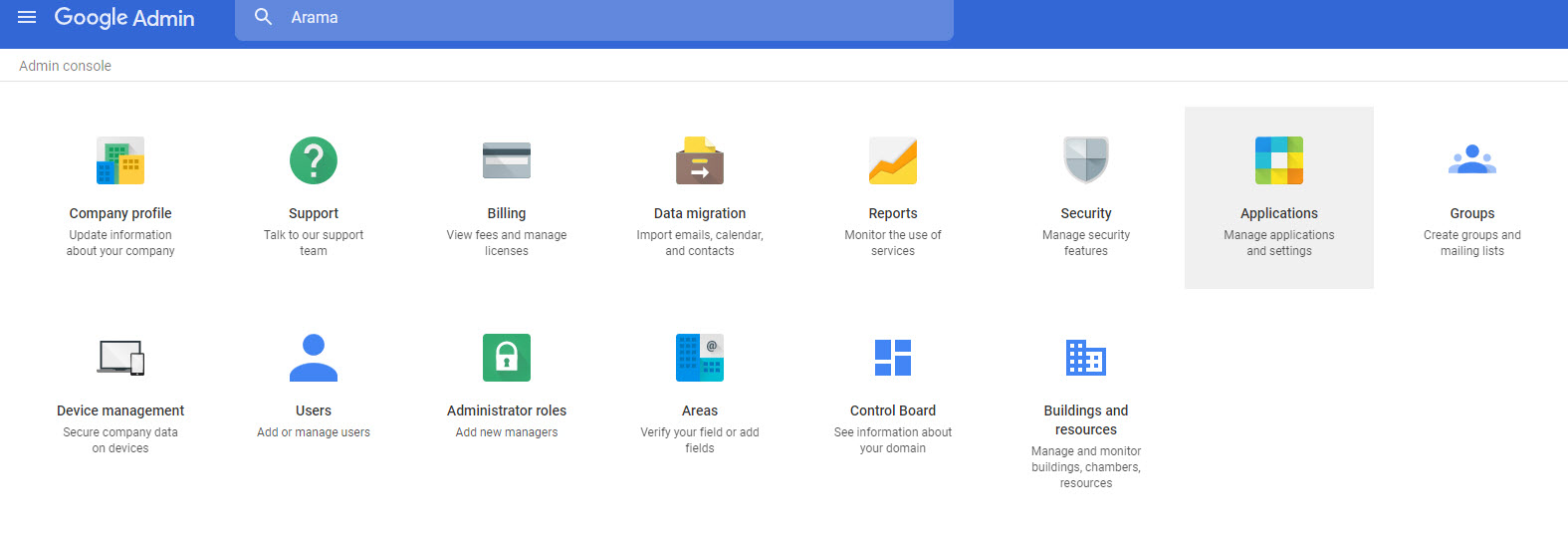This screenshot has width=1568, height=545.
Task: Click 'Manage security features' description
Action: [x=1086, y=243]
